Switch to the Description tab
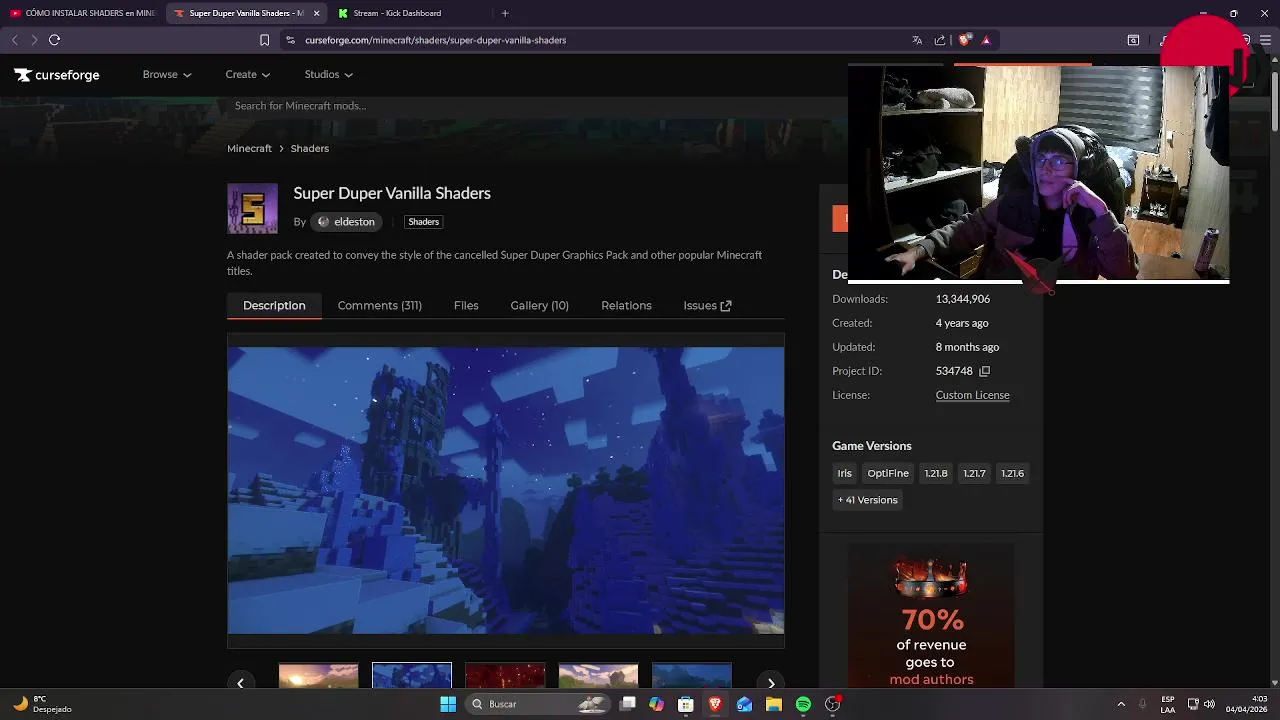Screen dimensions: 1280x720 click(x=274, y=305)
